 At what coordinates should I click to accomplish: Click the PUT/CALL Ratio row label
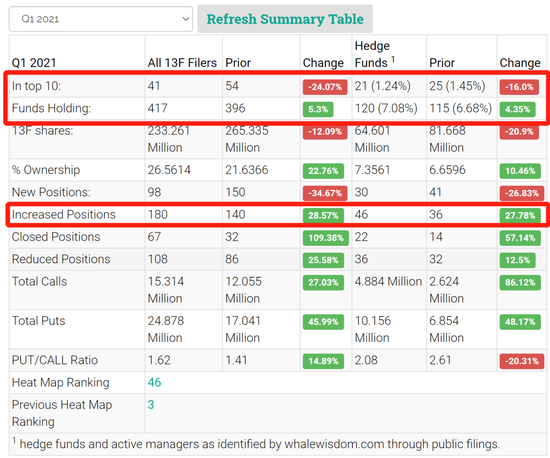point(55,360)
